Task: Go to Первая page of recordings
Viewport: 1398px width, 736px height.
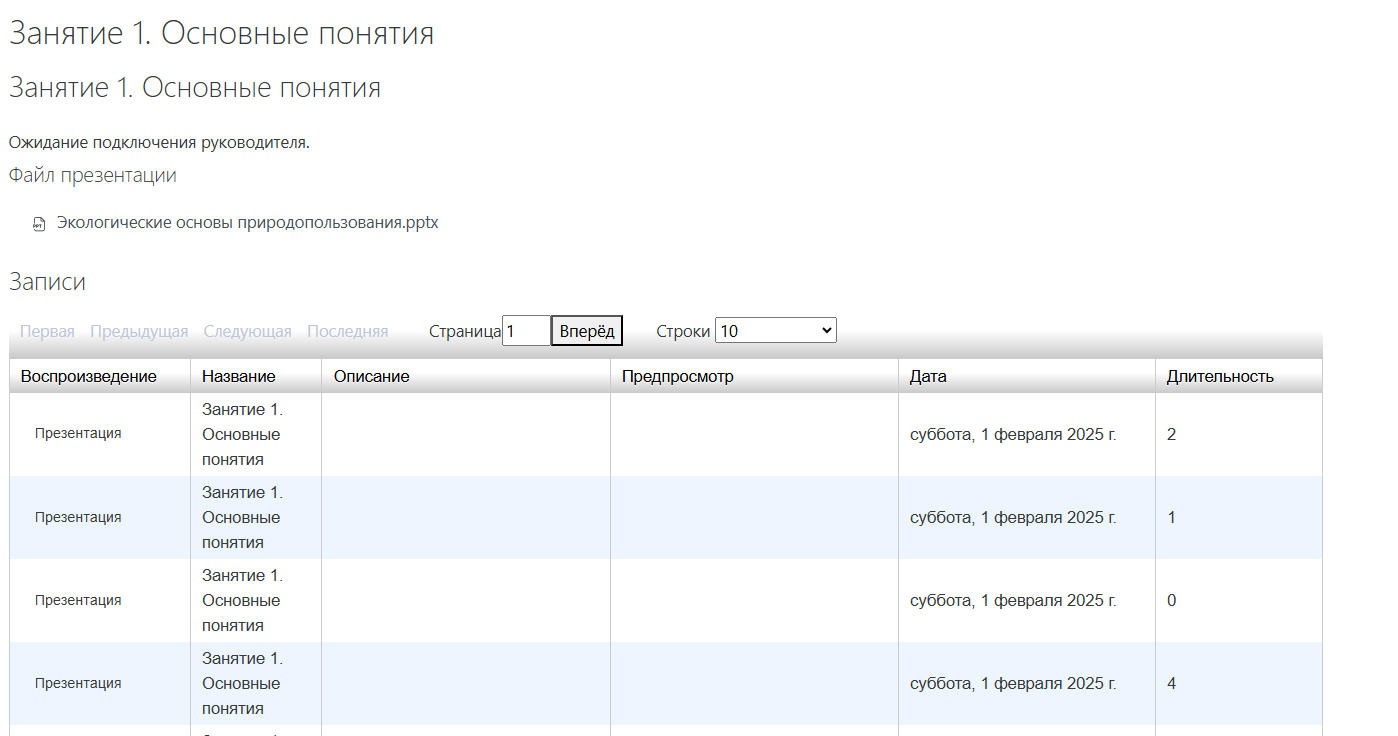Action: click(x=47, y=332)
